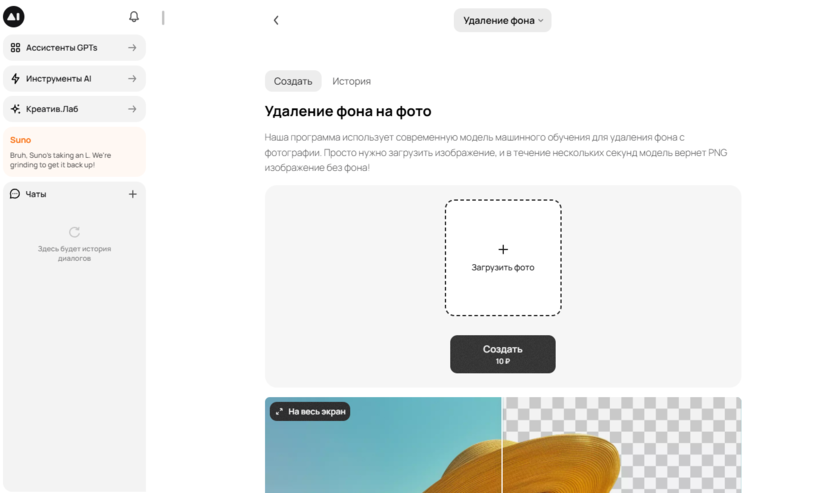Open notifications bell icon
Screen dimensions: 832x493
(x=134, y=16)
